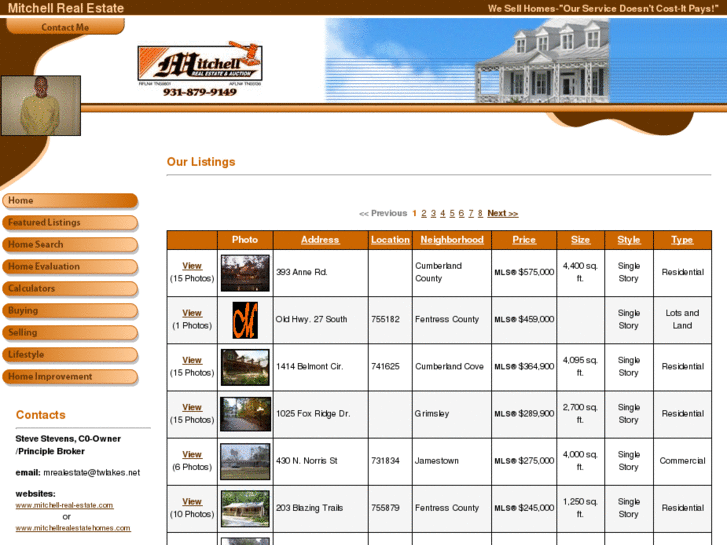Sort listings by Location column
Image resolution: width=727 pixels, height=545 pixels.
point(390,240)
